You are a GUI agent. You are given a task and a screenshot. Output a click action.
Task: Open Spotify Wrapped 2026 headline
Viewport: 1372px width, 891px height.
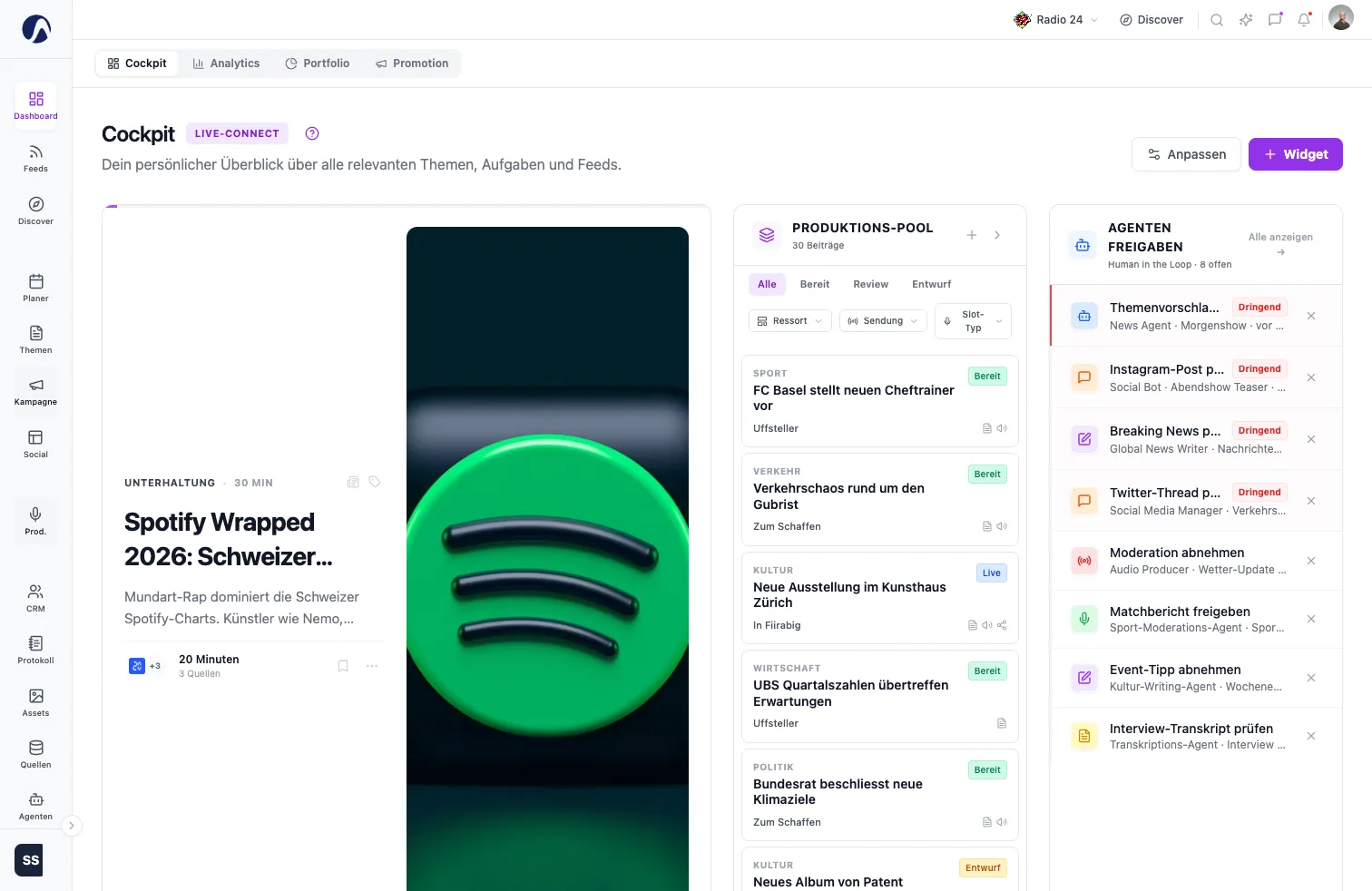[x=229, y=539]
